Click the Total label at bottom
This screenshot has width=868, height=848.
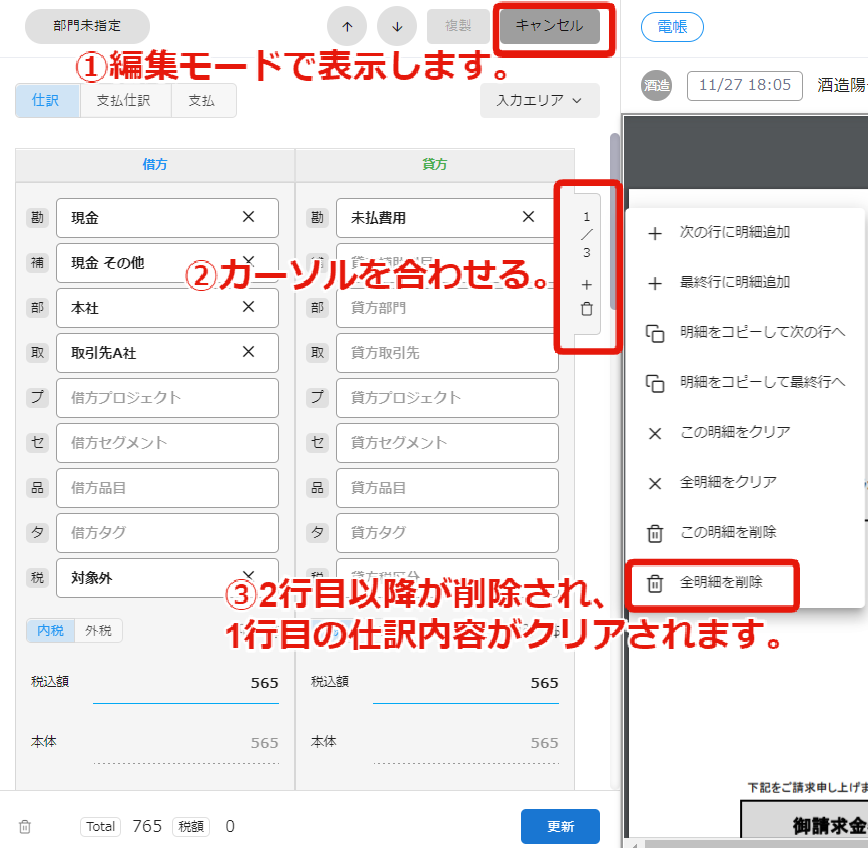pos(100,826)
